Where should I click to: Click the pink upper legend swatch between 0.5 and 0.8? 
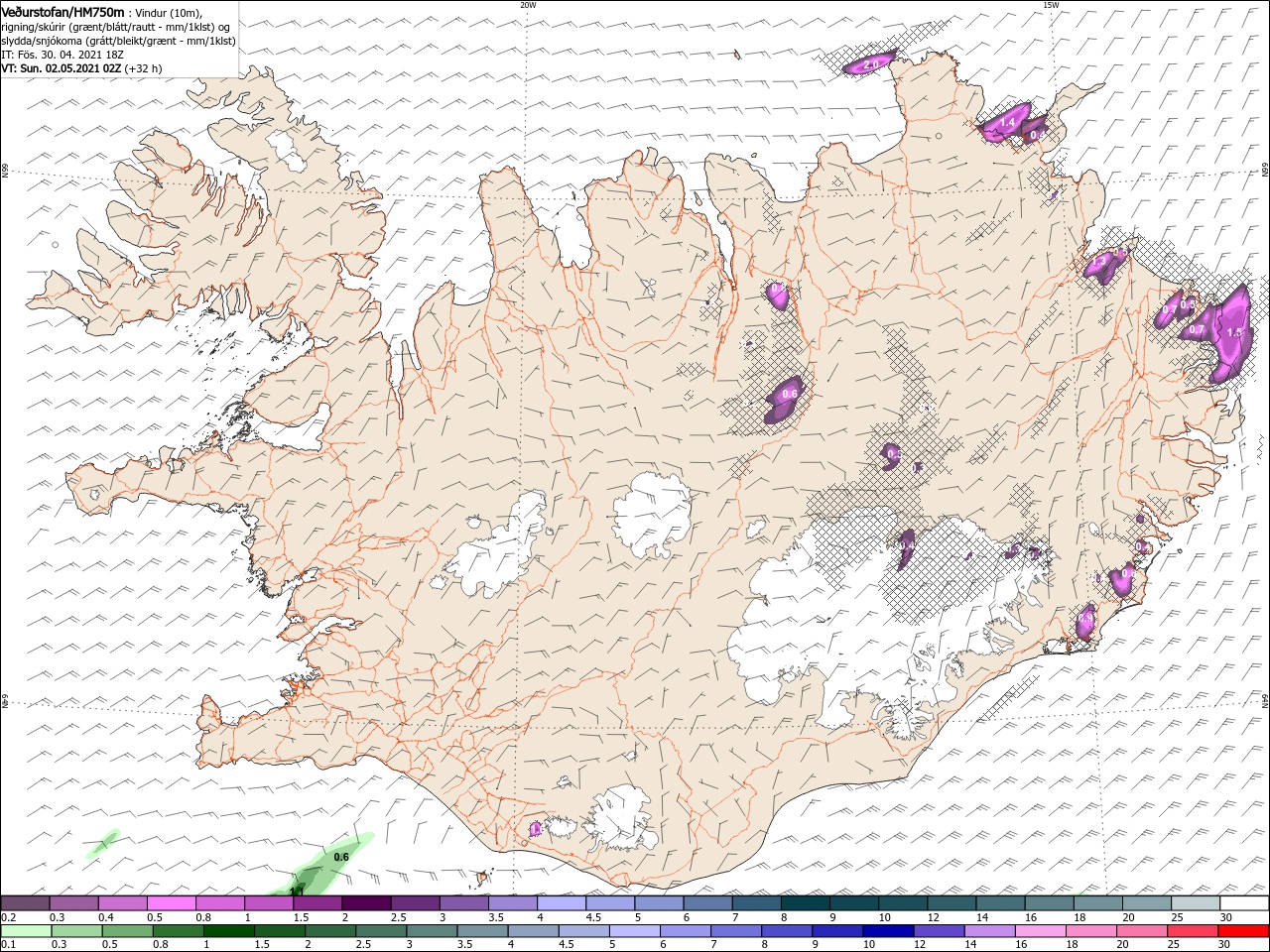pos(171,903)
